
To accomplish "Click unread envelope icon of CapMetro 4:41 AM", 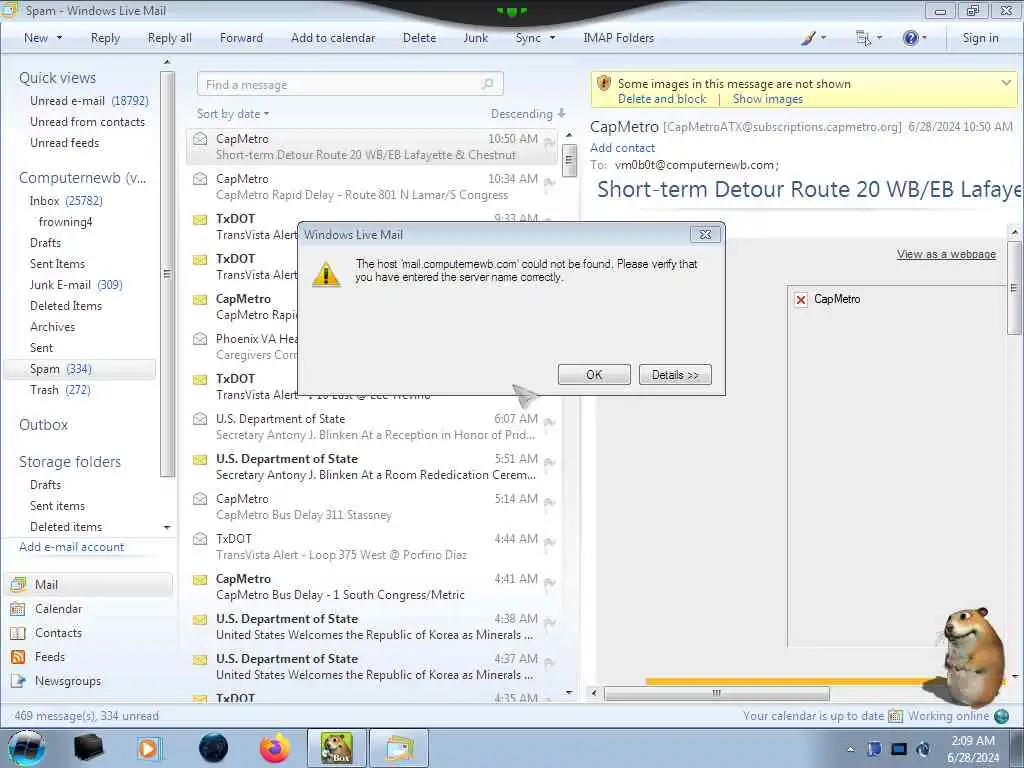I will pos(200,579).
